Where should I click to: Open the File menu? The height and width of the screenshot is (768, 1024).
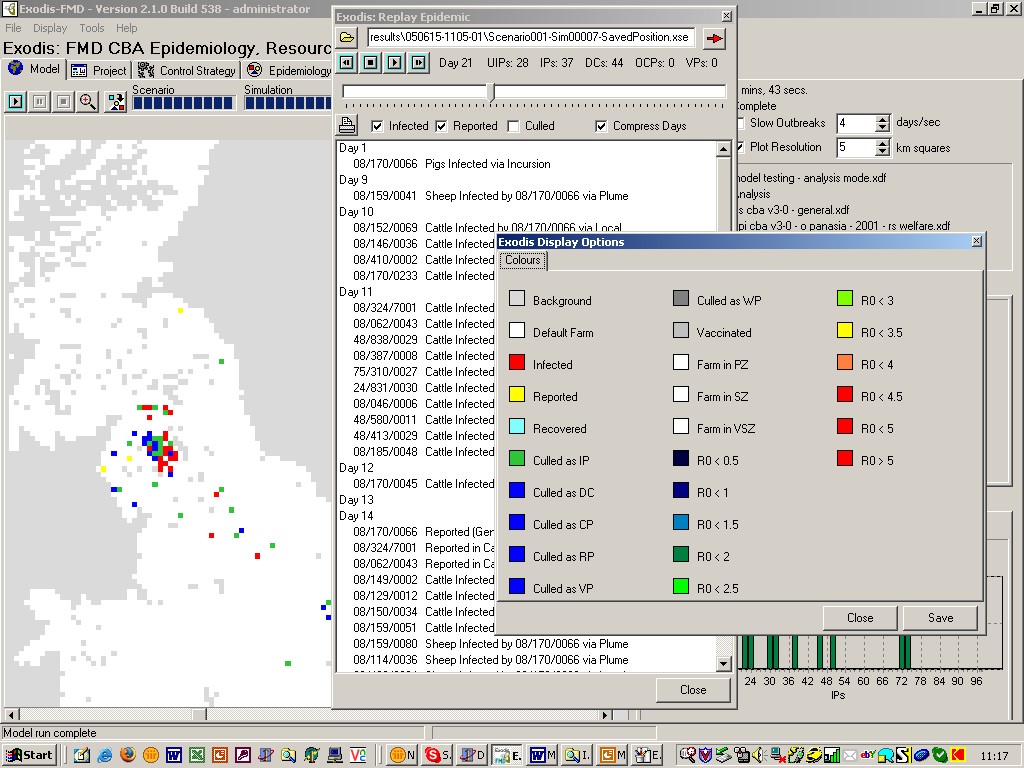tap(13, 28)
